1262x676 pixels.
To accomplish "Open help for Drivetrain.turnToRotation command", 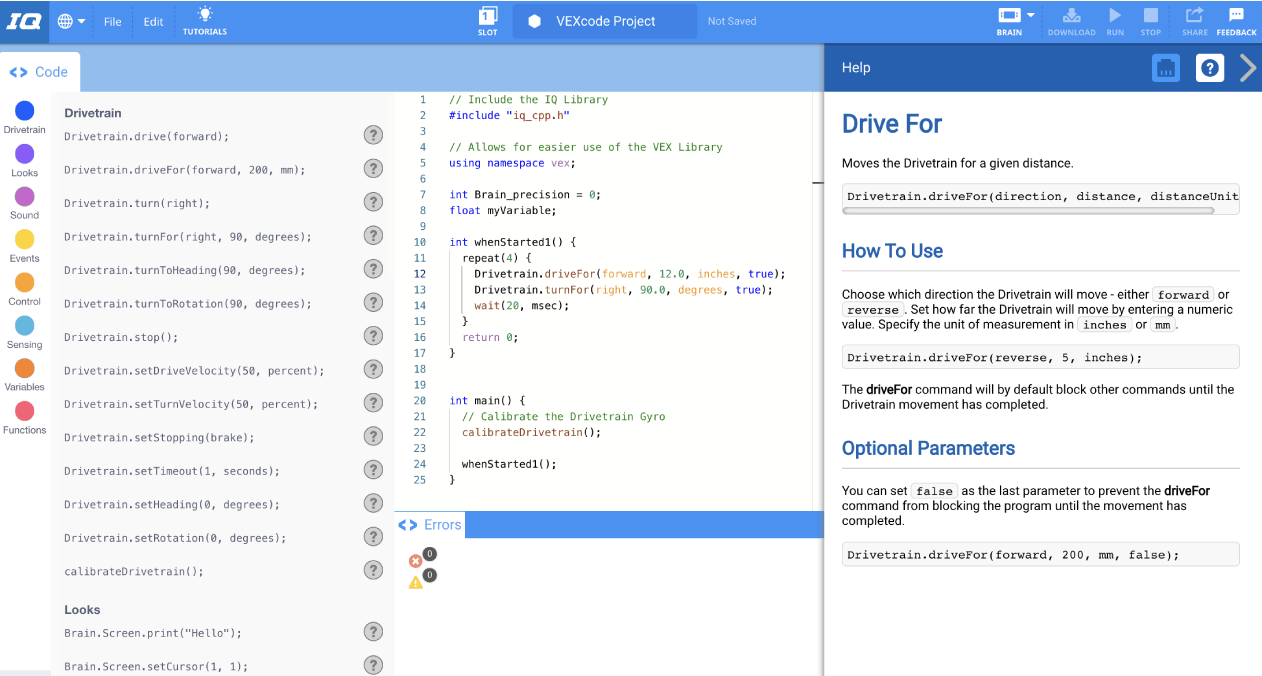I will (x=373, y=303).
